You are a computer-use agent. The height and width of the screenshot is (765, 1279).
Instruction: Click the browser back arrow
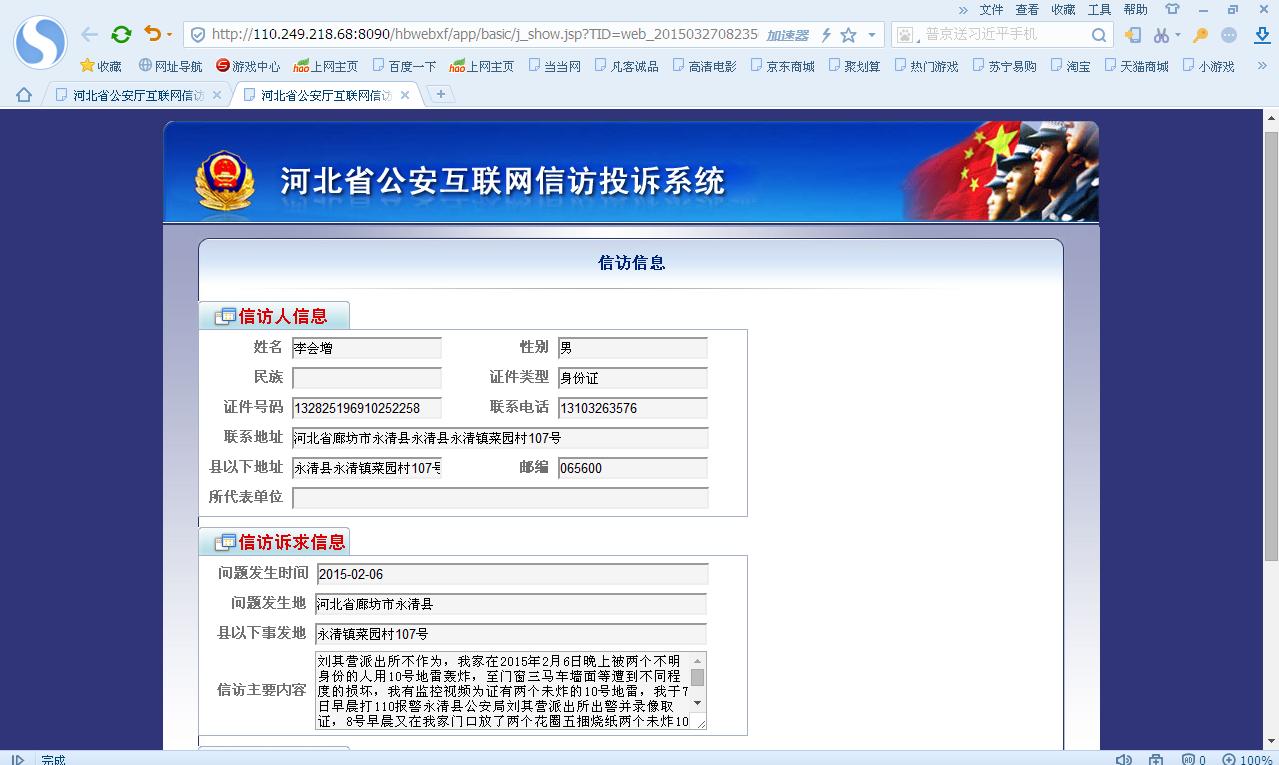[x=90, y=34]
